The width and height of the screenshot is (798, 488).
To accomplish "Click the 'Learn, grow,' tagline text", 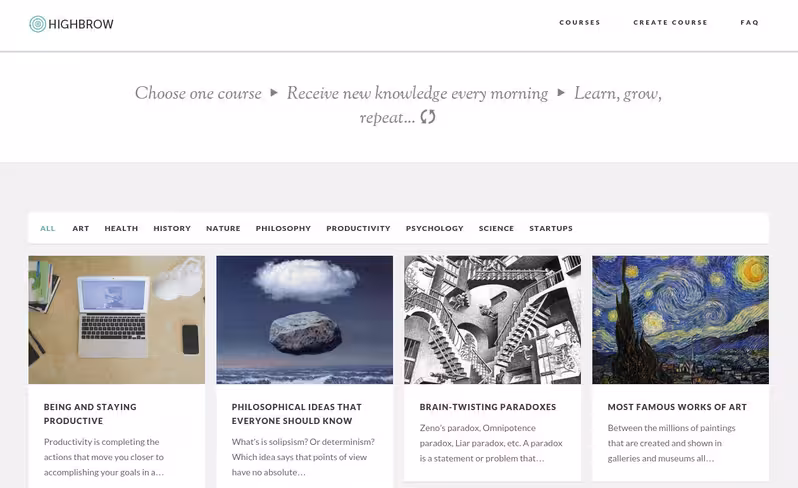I will pyautogui.click(x=618, y=94).
